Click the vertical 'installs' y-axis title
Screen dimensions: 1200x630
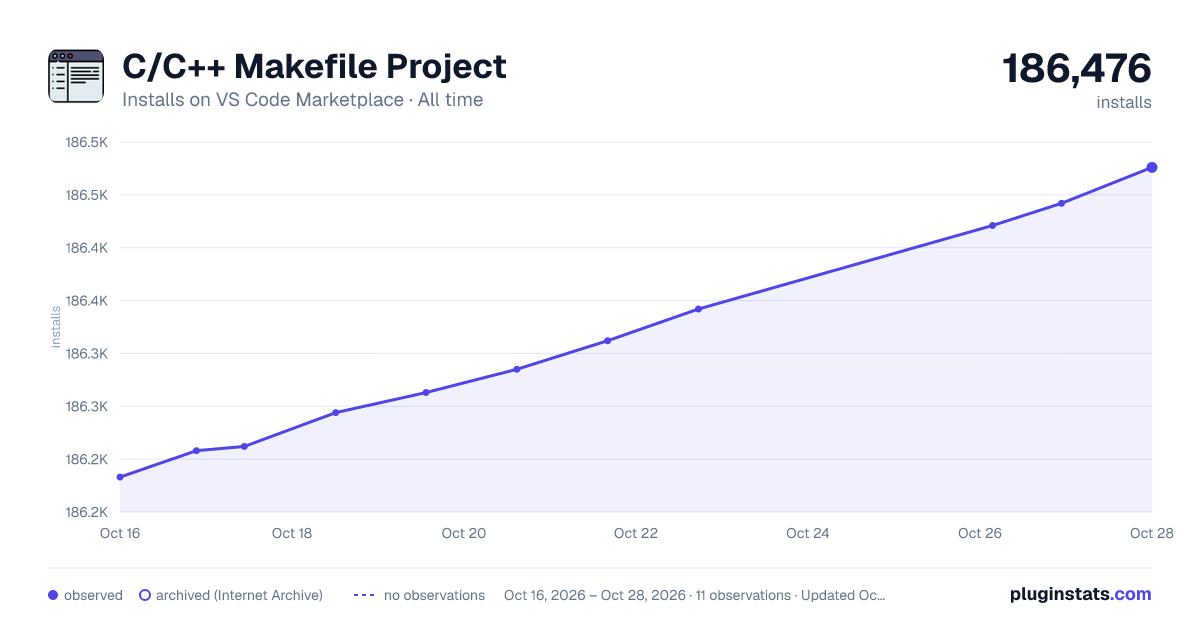coord(57,327)
